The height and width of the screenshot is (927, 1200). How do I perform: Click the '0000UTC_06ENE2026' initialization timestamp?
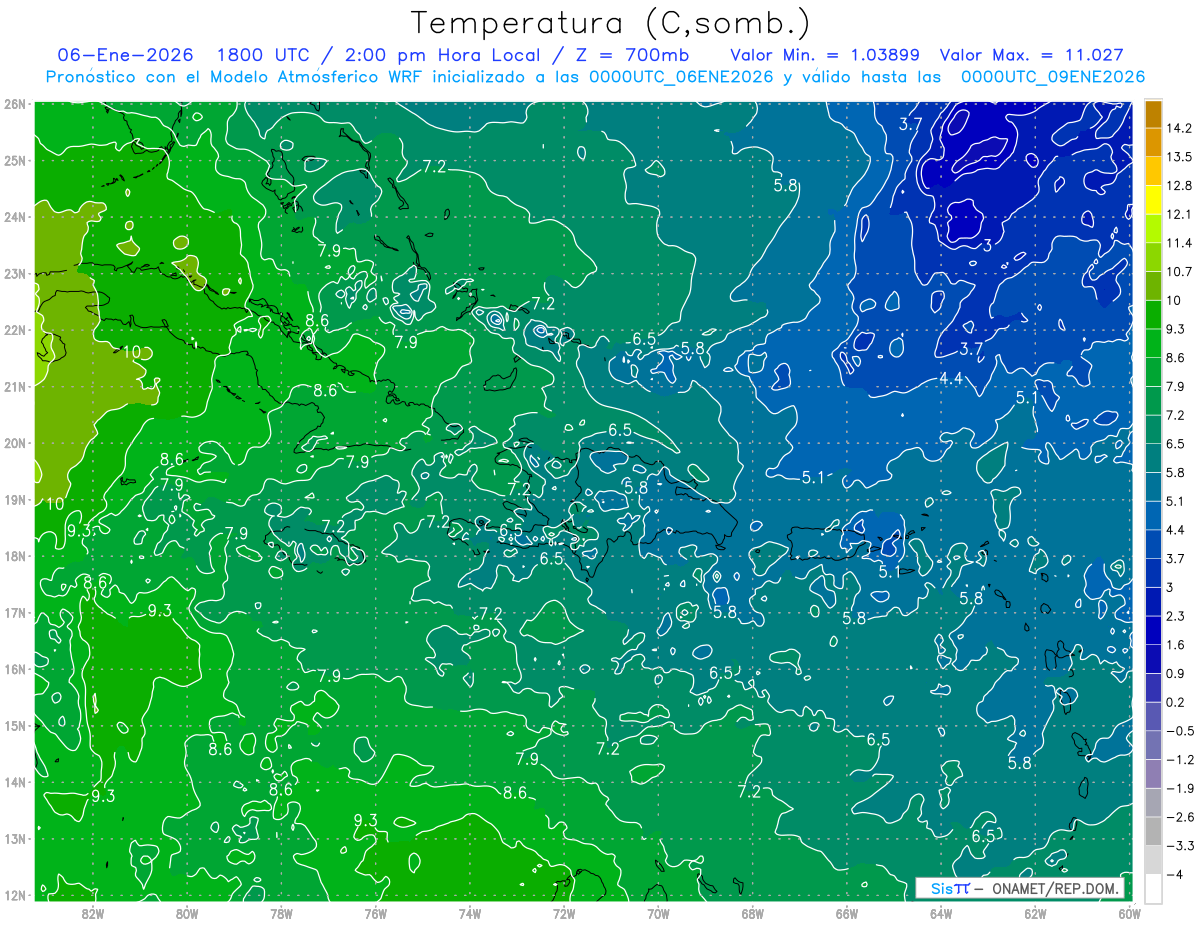[x=680, y=77]
